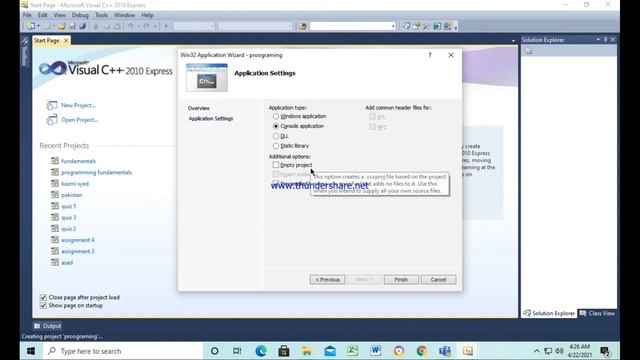Open Microsoft Edge from the taskbar

[261, 351]
